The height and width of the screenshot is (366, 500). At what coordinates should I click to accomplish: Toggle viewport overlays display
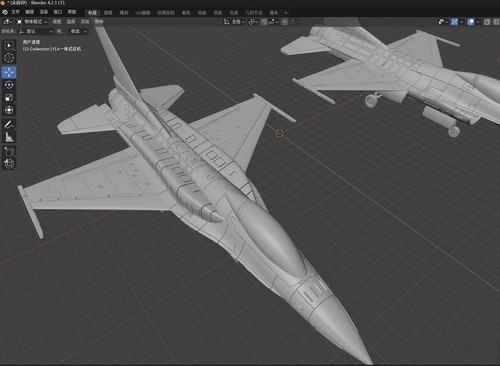[x=471, y=22]
